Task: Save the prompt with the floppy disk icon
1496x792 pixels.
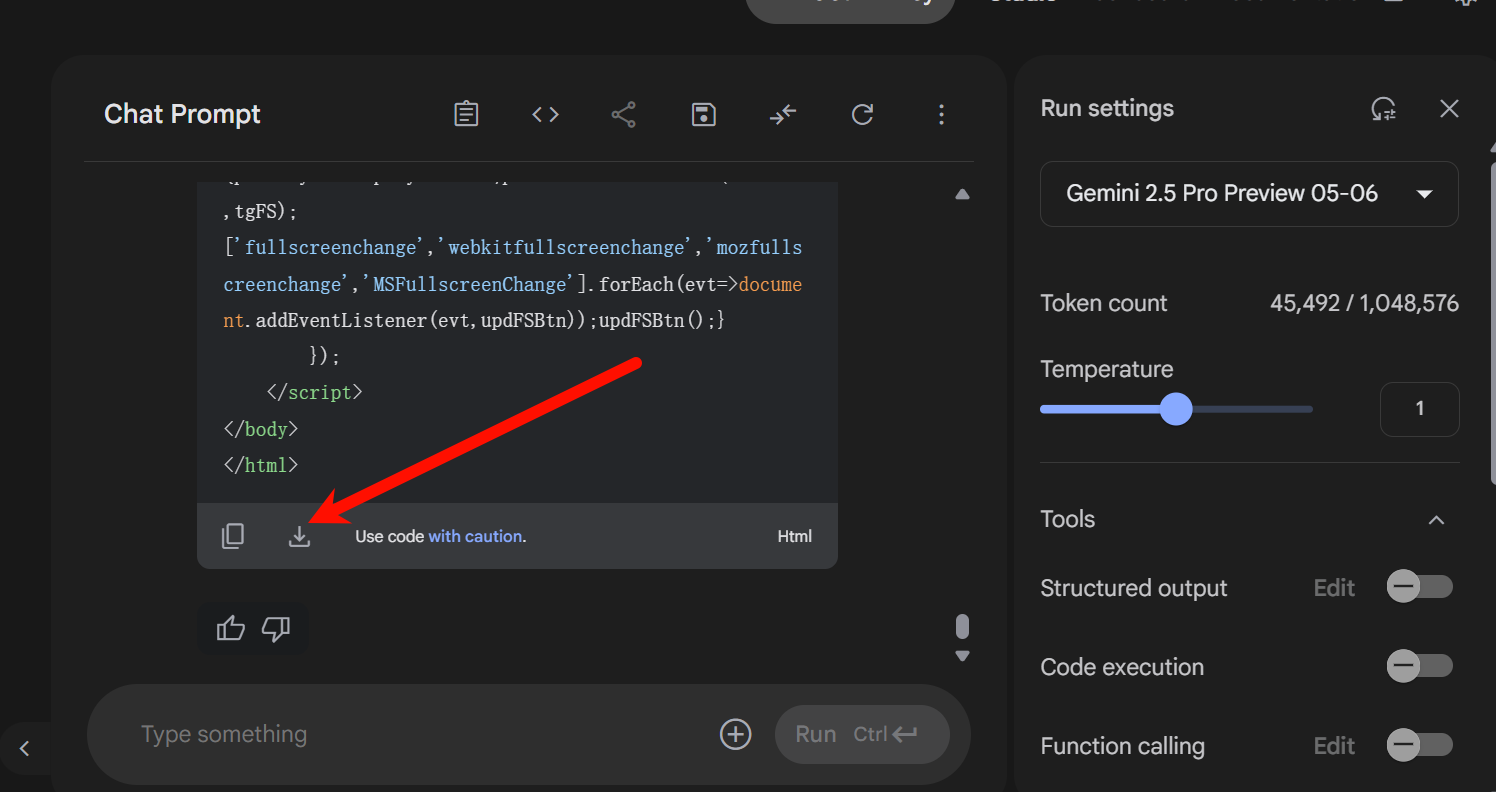Action: point(704,115)
